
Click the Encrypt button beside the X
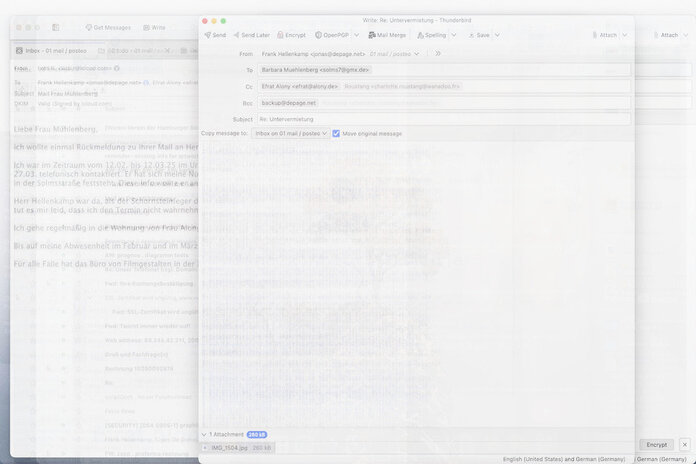656,444
